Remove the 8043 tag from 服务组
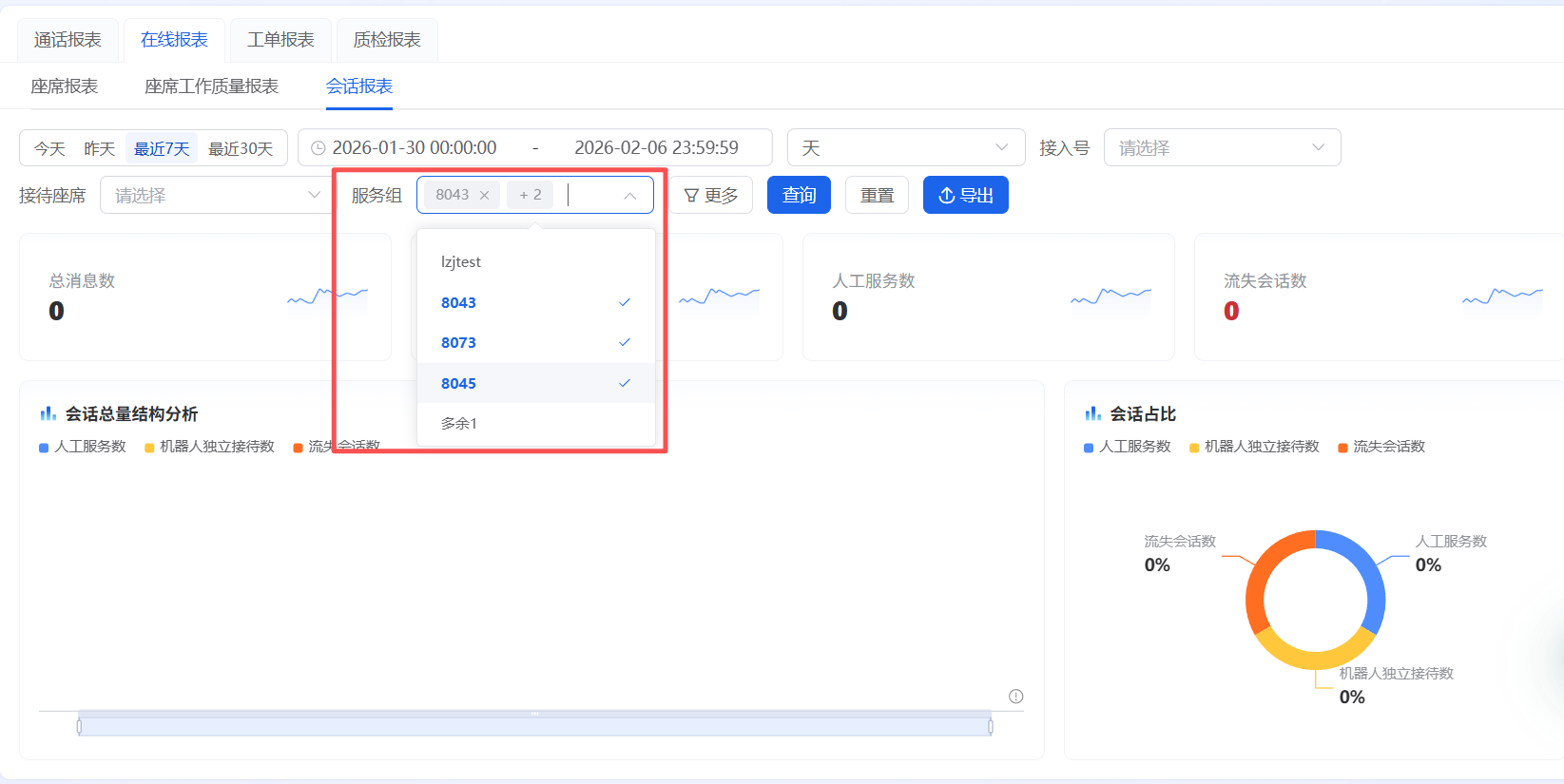This screenshot has width=1564, height=784. (x=484, y=195)
